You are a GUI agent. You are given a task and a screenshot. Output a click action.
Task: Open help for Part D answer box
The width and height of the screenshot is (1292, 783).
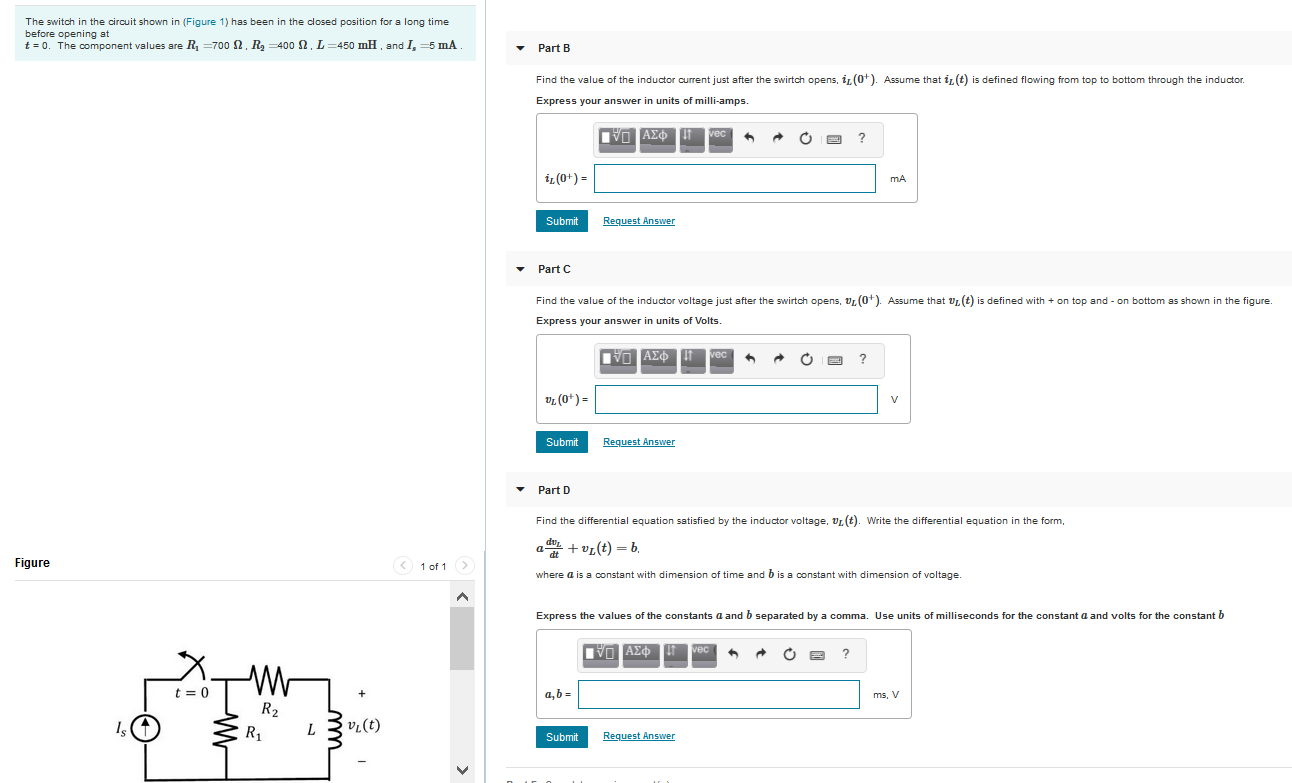tap(846, 655)
